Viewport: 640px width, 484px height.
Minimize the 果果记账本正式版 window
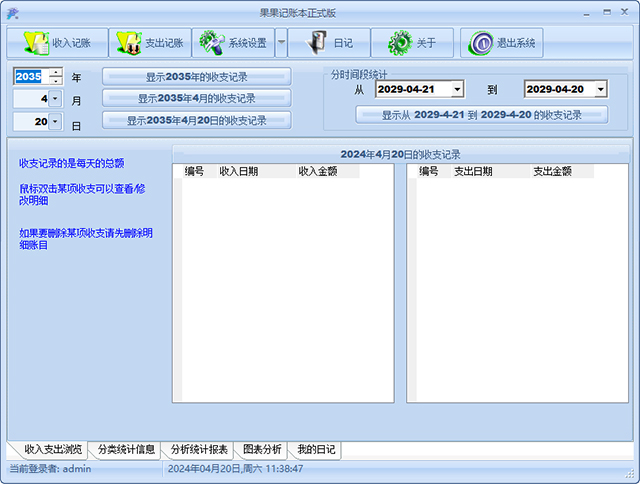pyautogui.click(x=587, y=13)
